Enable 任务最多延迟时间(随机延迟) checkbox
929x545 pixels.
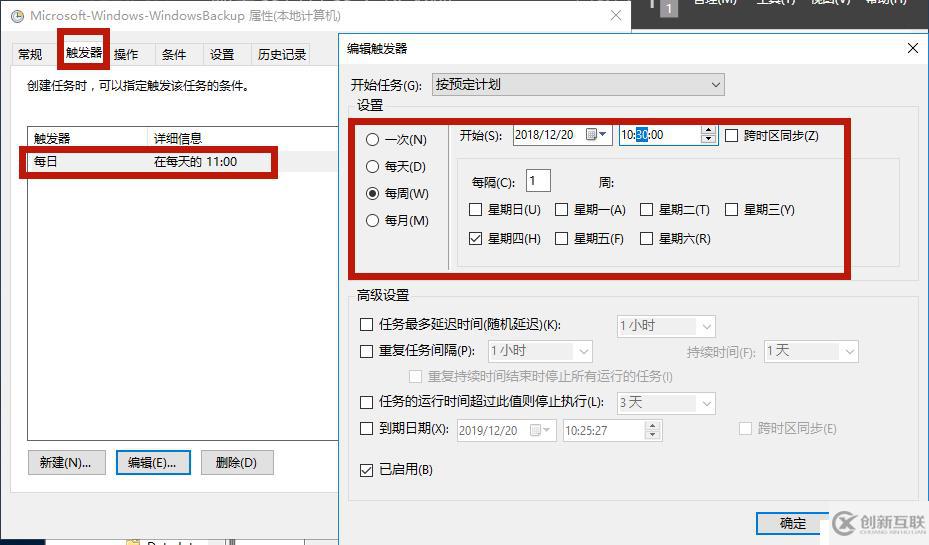(366, 325)
